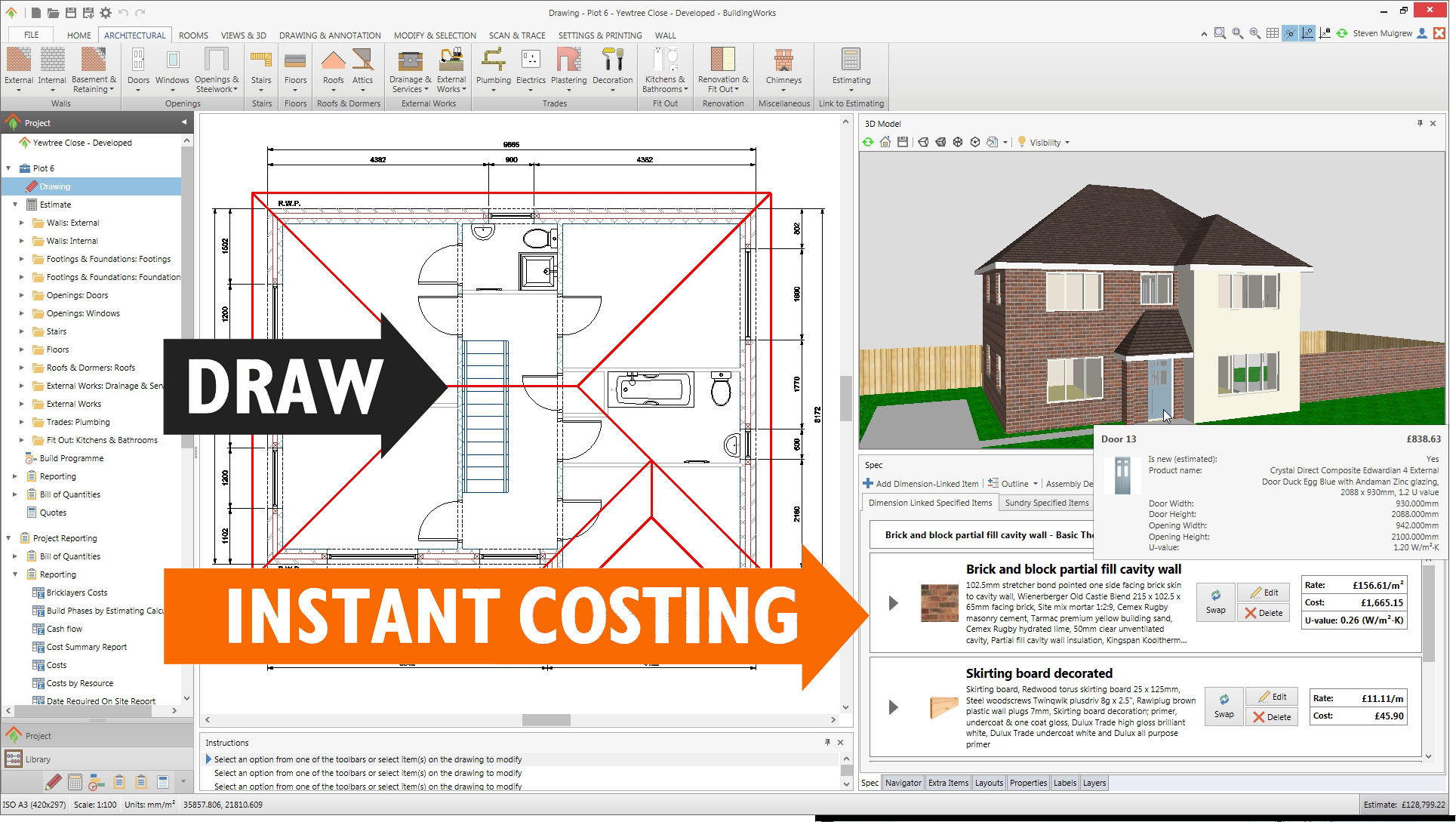Click Add Dimension-Linked Item
The image size is (1456, 822).
920,484
